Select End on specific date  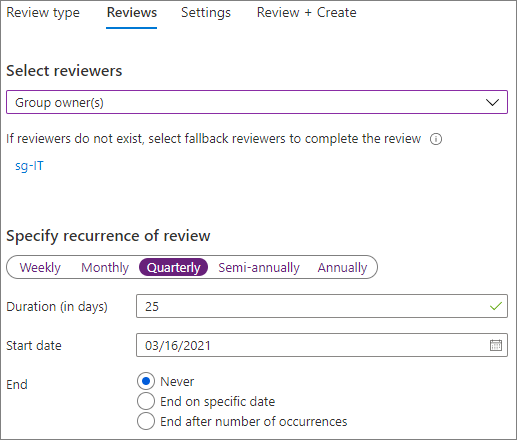(x=146, y=401)
